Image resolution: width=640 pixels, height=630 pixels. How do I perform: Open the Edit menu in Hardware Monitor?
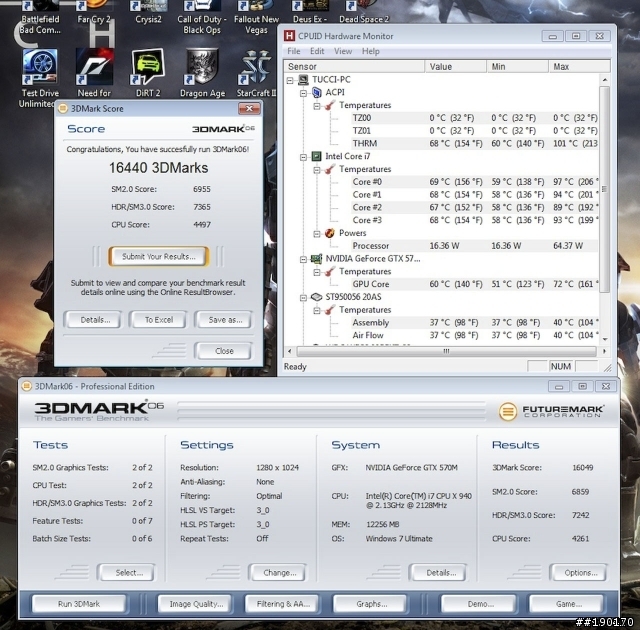coord(317,51)
